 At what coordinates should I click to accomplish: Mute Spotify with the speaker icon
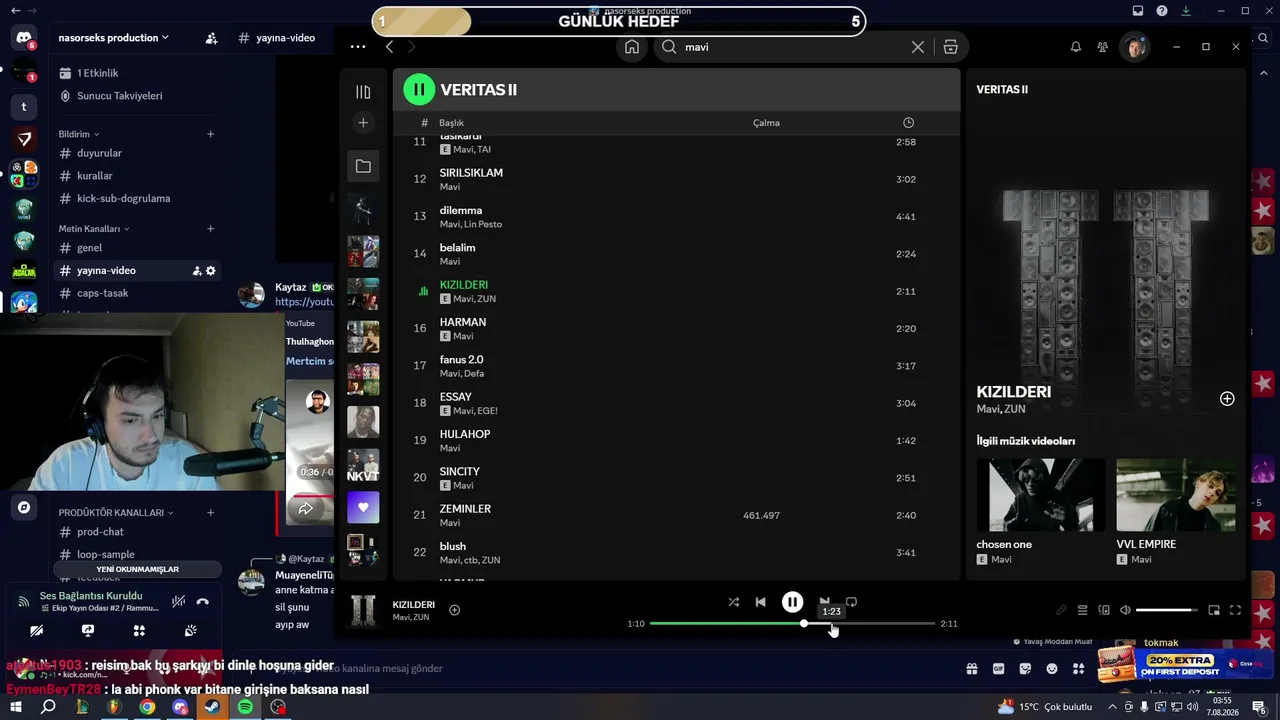[x=1125, y=610]
